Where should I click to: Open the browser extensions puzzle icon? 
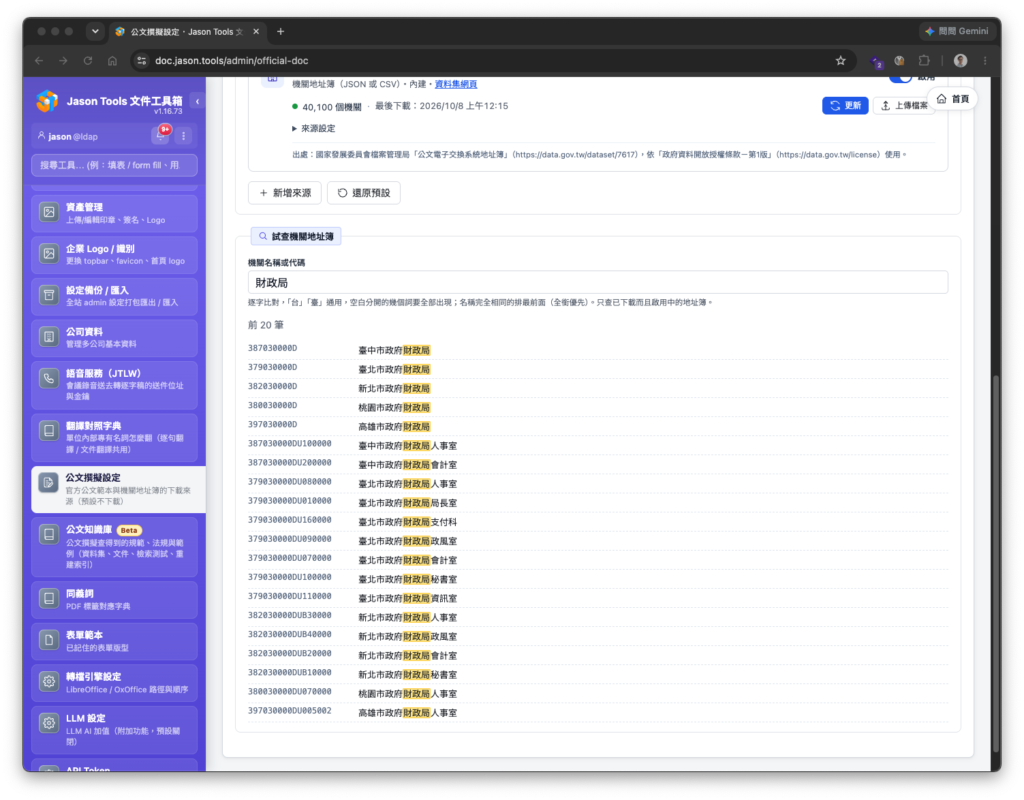[x=923, y=61]
